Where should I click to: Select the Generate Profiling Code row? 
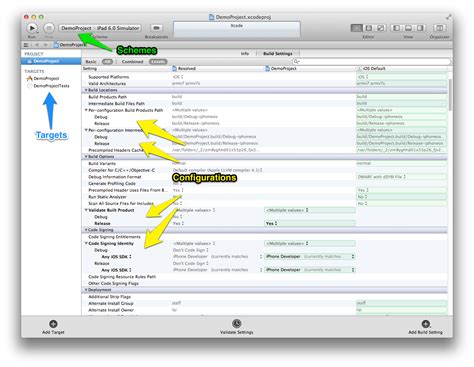click(265, 184)
